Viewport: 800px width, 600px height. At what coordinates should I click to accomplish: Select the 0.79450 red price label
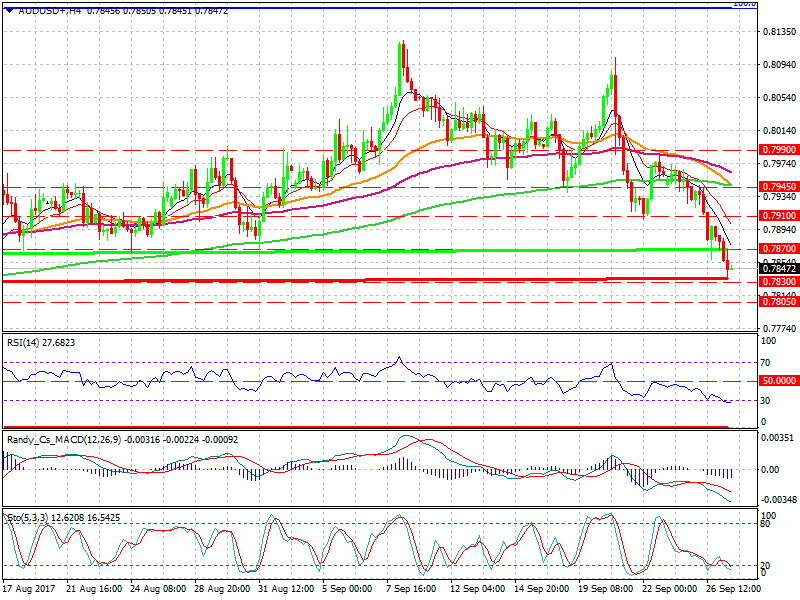coord(776,186)
